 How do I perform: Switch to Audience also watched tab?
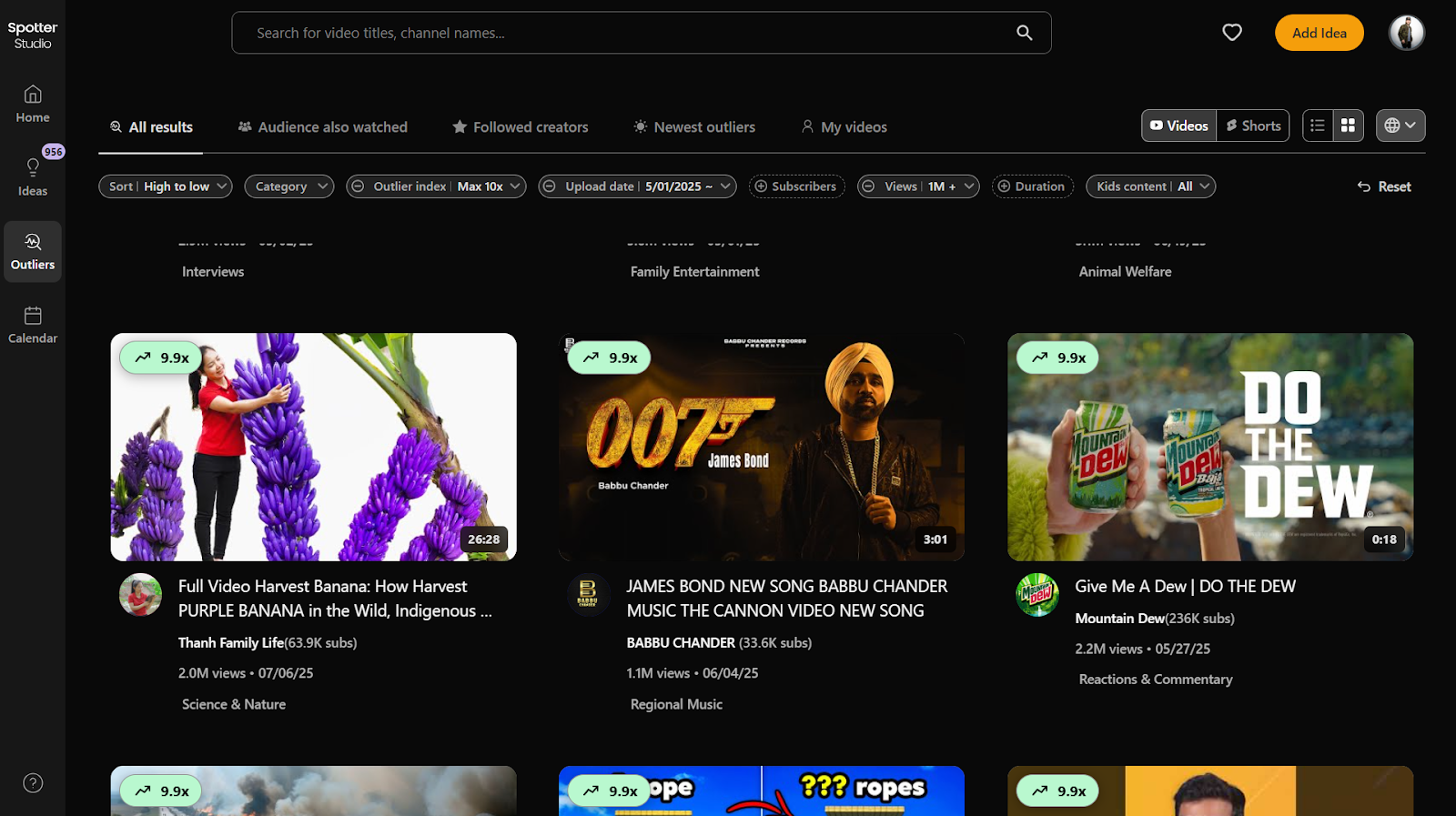pyautogui.click(x=323, y=127)
